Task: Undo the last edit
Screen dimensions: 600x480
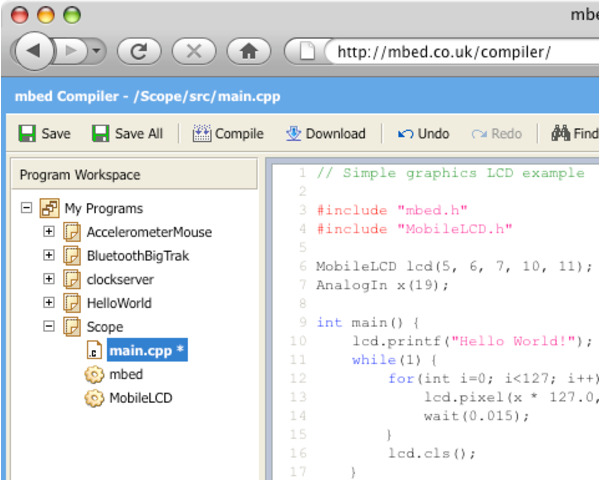Action: click(423, 134)
